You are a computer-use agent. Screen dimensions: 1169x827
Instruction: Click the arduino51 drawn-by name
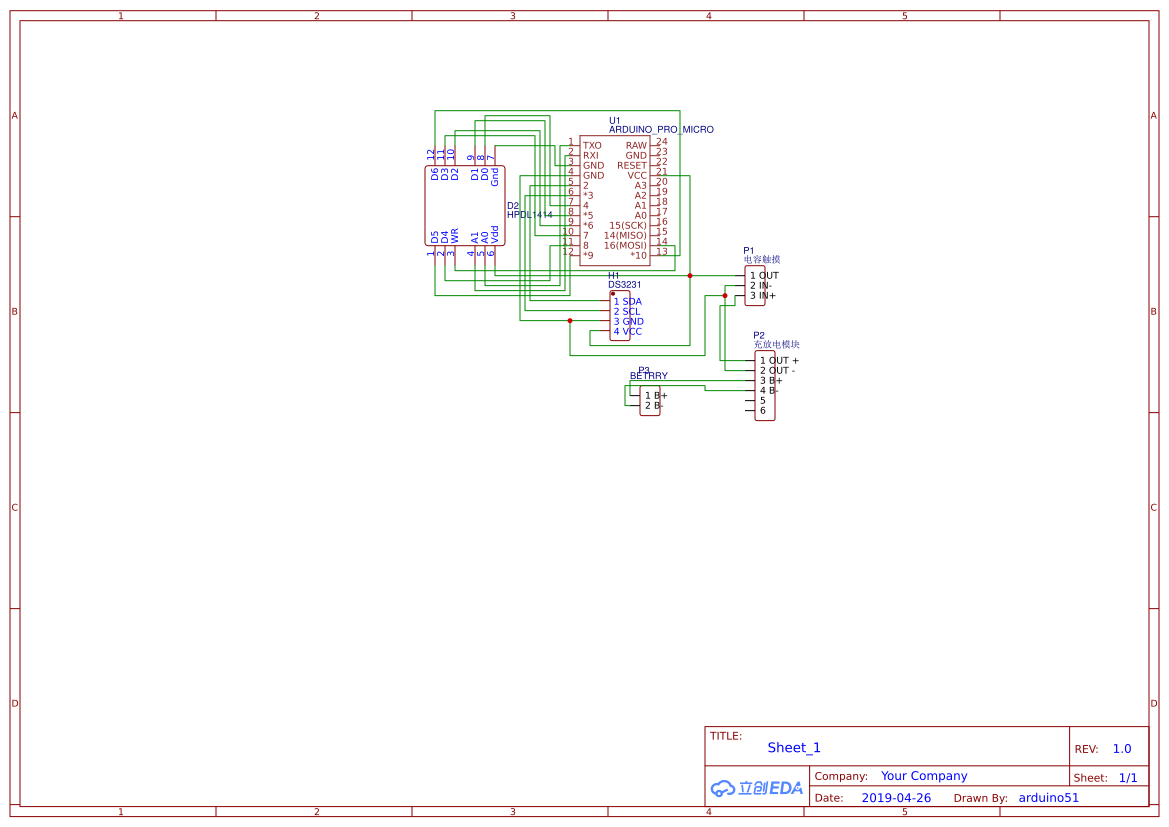pos(1048,798)
